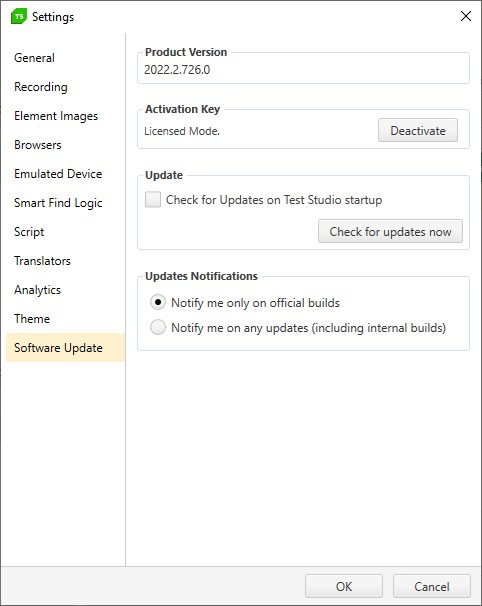Enable Check for Updates on startup checkbox
Image resolution: width=482 pixels, height=606 pixels.
(153, 200)
